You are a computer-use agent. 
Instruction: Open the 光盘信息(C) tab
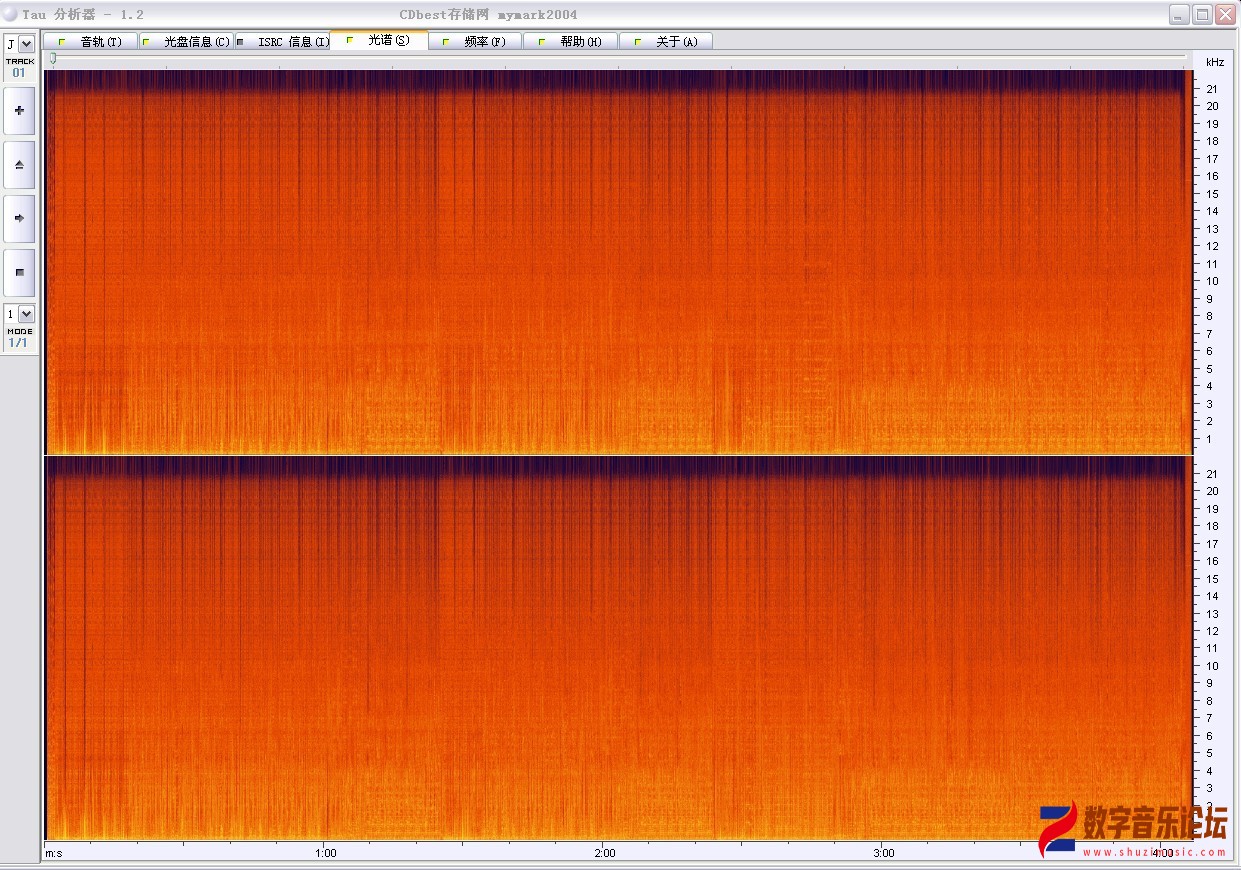click(187, 41)
